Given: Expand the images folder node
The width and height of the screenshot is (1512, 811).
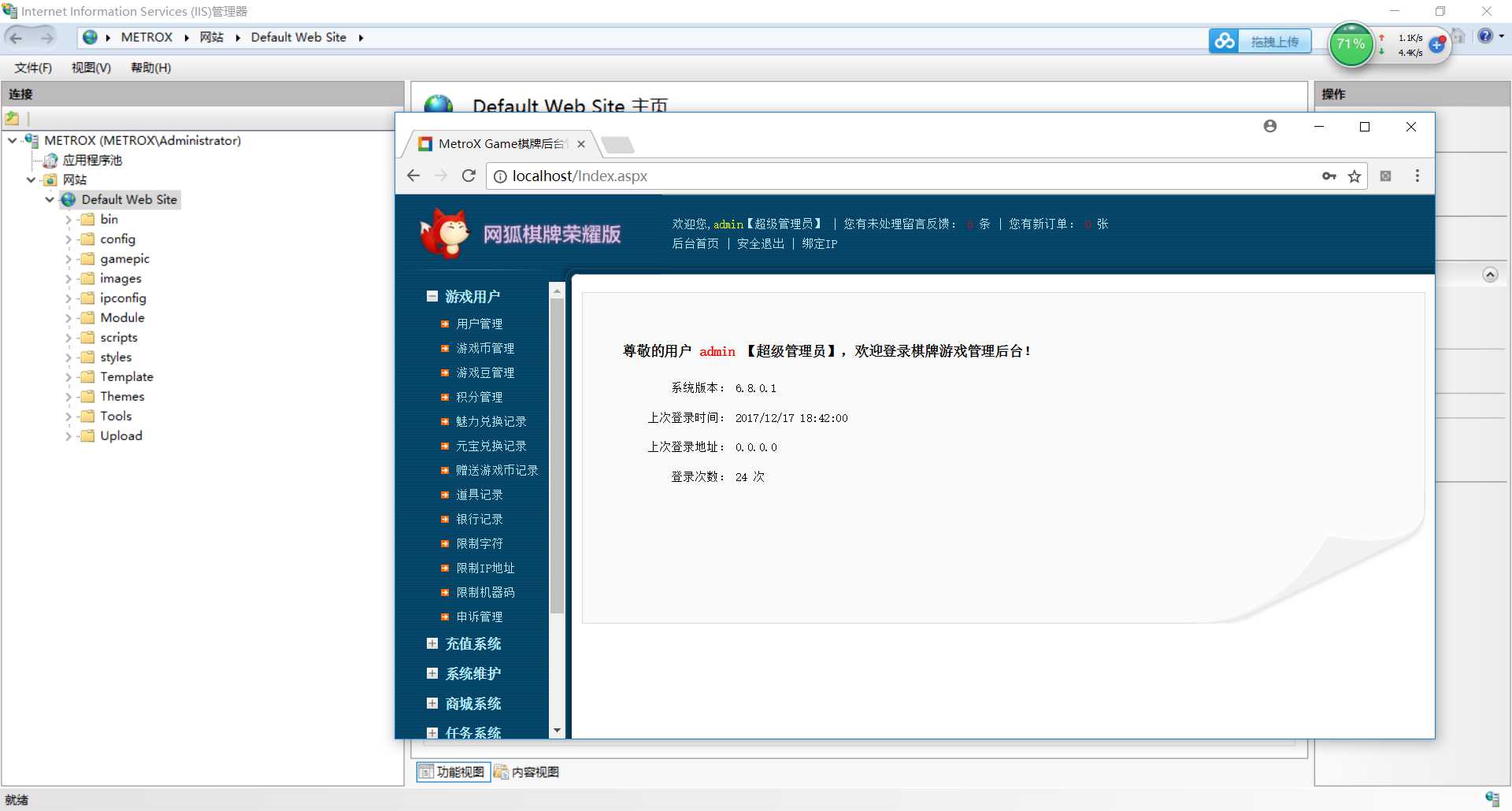Looking at the screenshot, I should coord(69,279).
